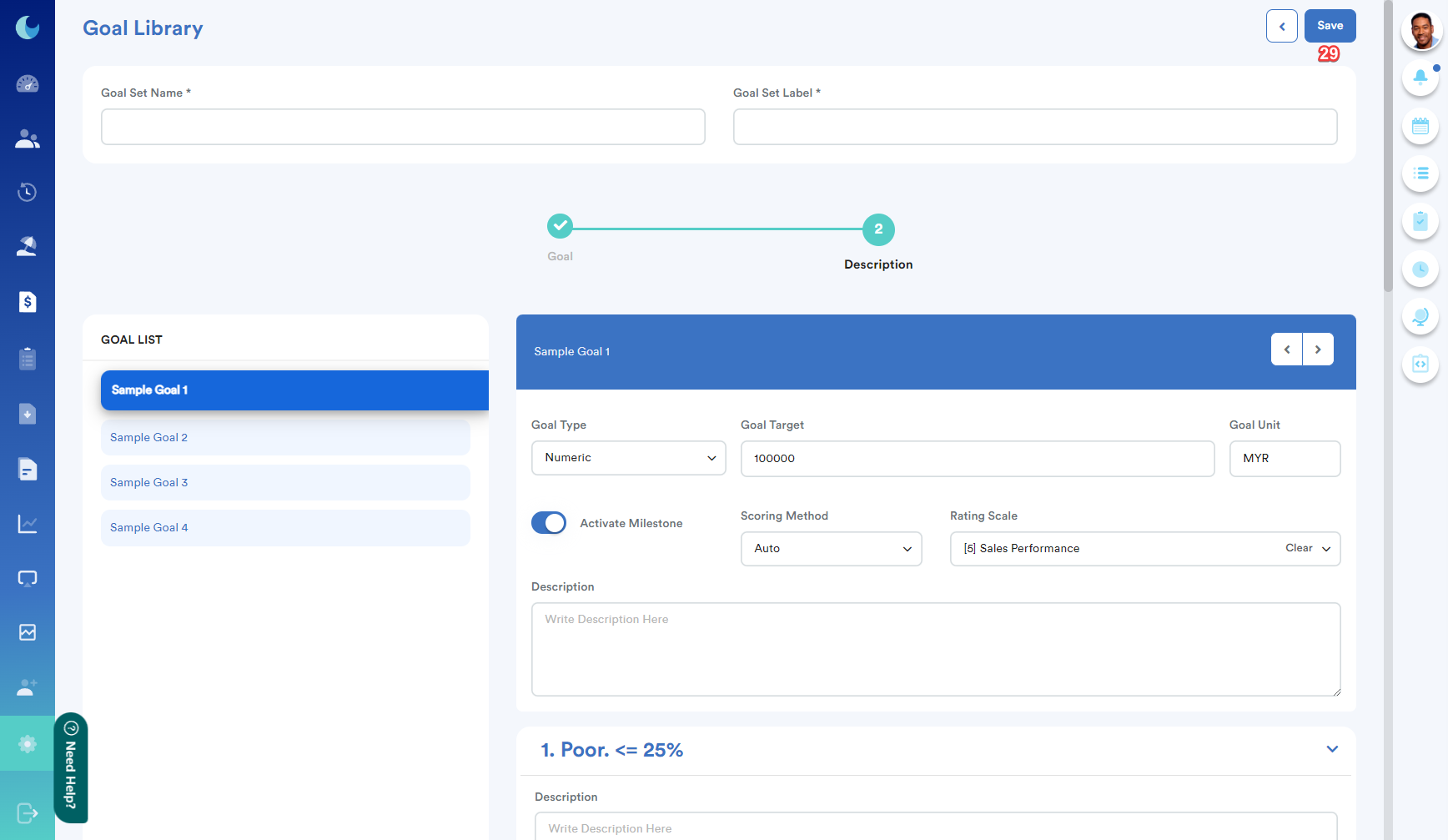Click the page vertical scrollbar

click(1388, 146)
